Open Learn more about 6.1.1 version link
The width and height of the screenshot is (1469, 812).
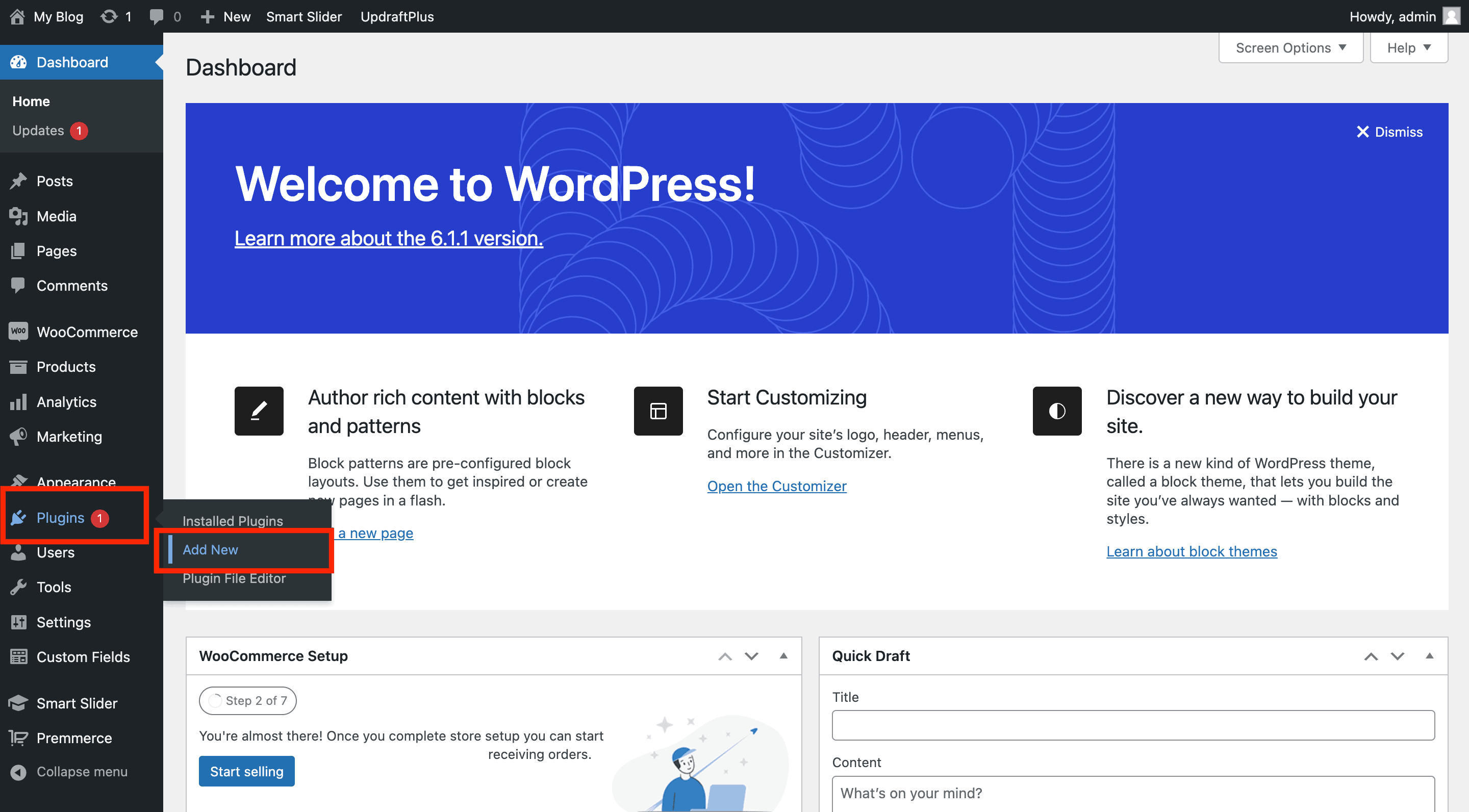pos(389,238)
